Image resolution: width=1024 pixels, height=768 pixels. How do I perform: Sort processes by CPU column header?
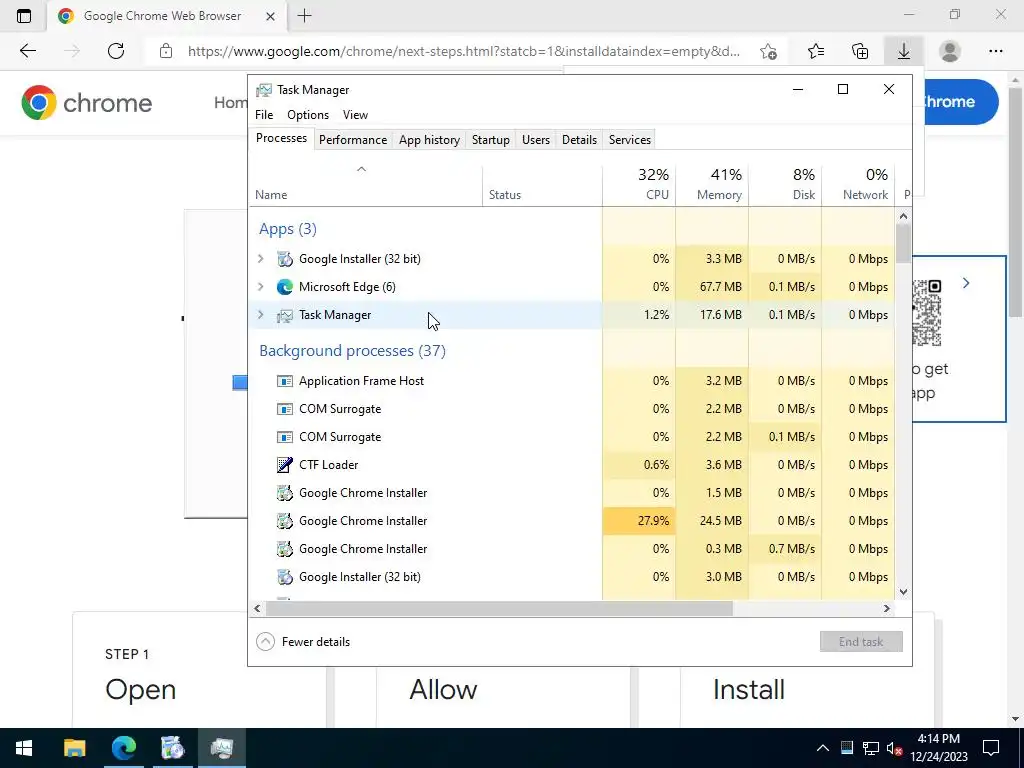pyautogui.click(x=639, y=185)
